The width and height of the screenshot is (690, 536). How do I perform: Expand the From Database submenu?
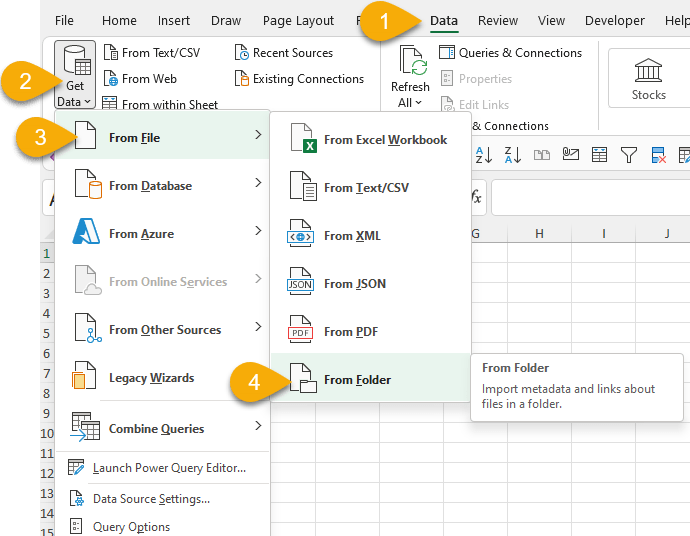pos(150,186)
